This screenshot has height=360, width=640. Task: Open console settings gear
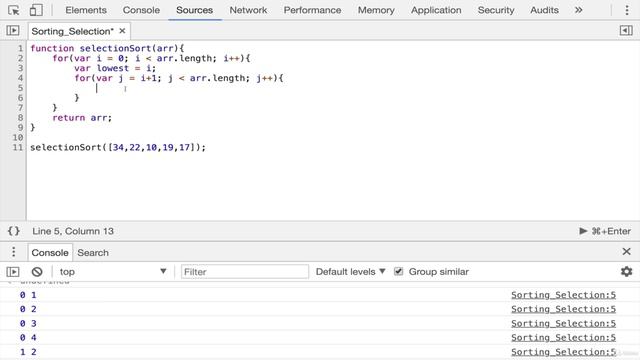[x=627, y=271]
